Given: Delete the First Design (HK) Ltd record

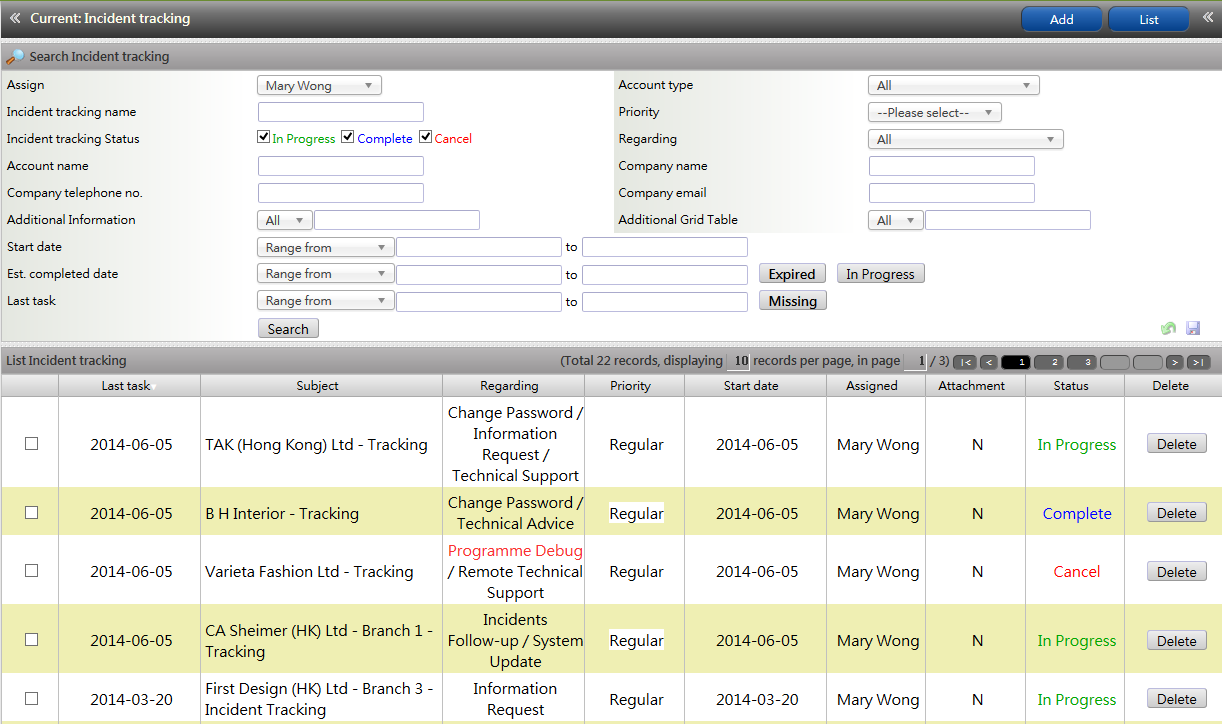Looking at the screenshot, I should [1177, 699].
